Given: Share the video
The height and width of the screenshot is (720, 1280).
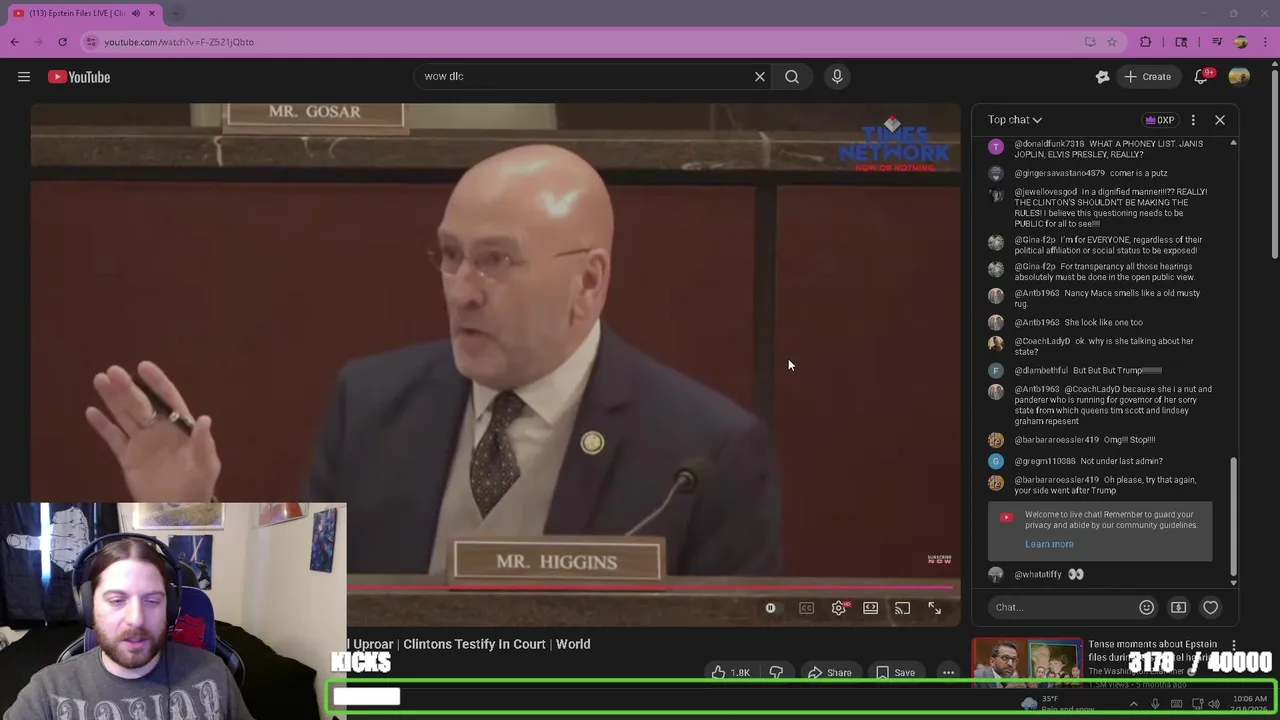Looking at the screenshot, I should 829,672.
